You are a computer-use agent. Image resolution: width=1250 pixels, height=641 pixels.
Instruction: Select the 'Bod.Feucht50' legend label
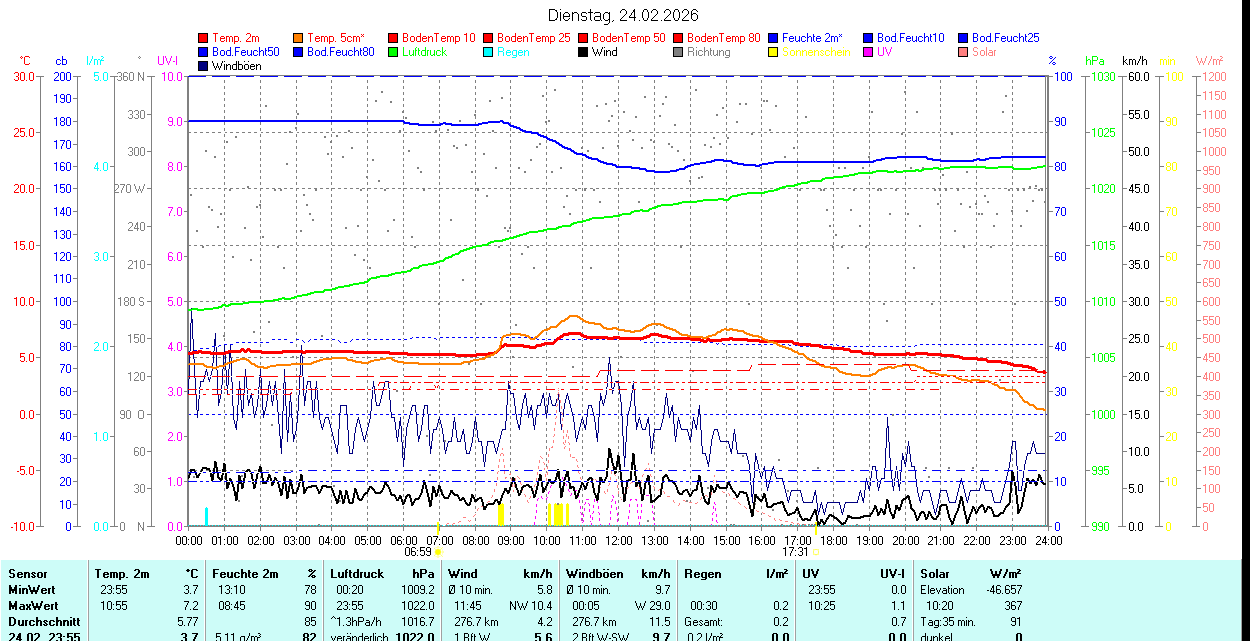(x=246, y=52)
